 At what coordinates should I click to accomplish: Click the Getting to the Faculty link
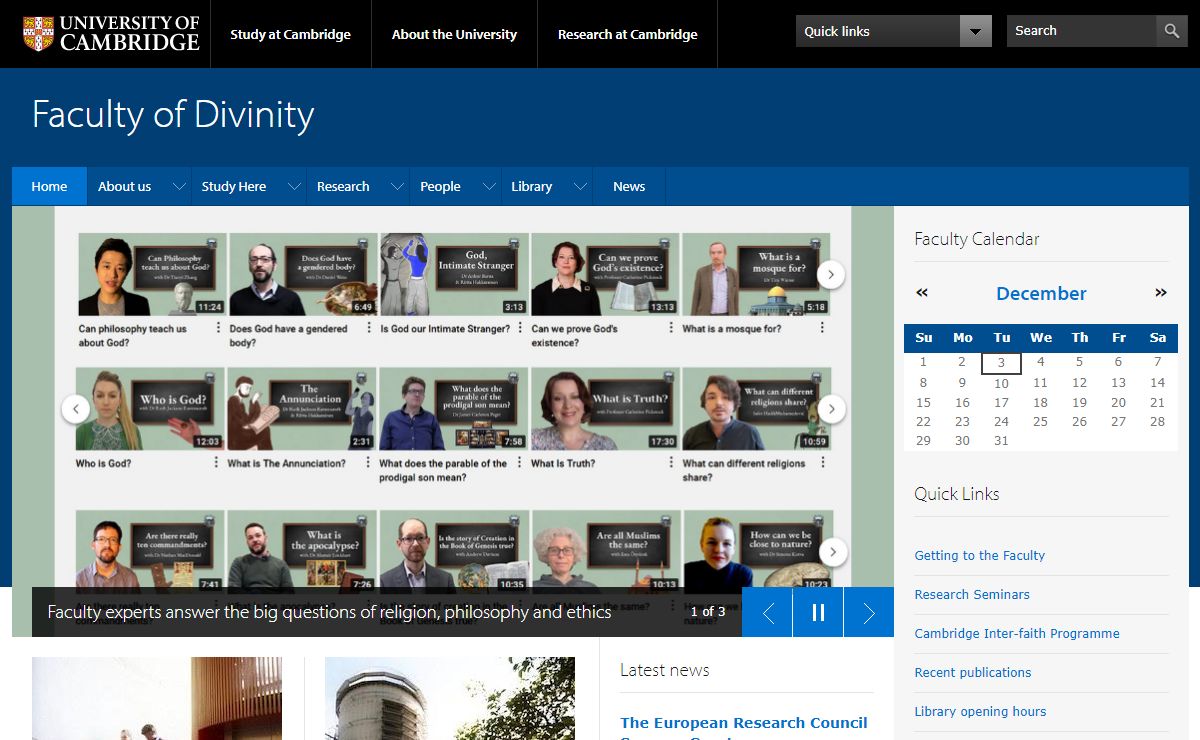(x=980, y=555)
